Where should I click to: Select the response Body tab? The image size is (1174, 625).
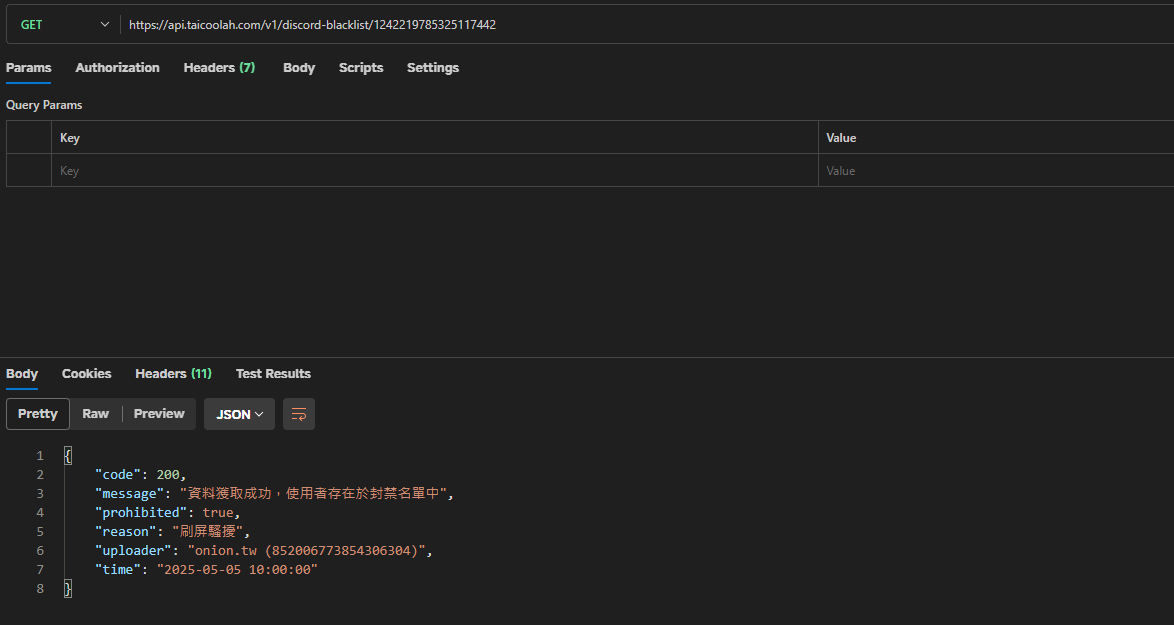22,374
